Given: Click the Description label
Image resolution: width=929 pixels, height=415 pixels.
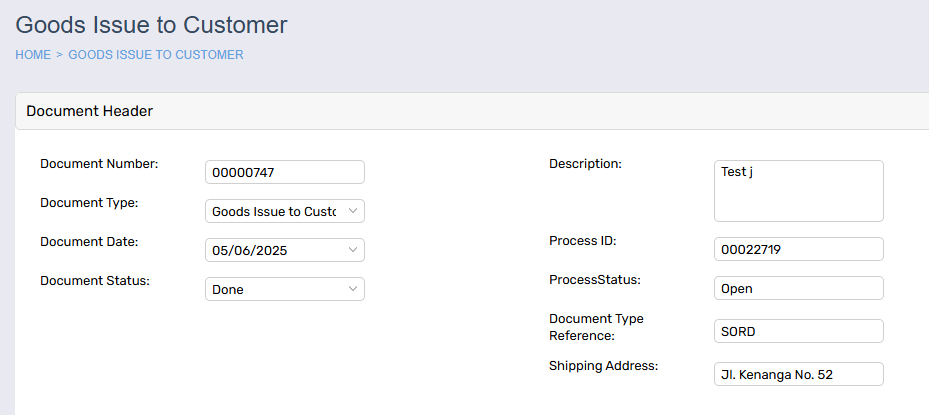Looking at the screenshot, I should (x=585, y=164).
